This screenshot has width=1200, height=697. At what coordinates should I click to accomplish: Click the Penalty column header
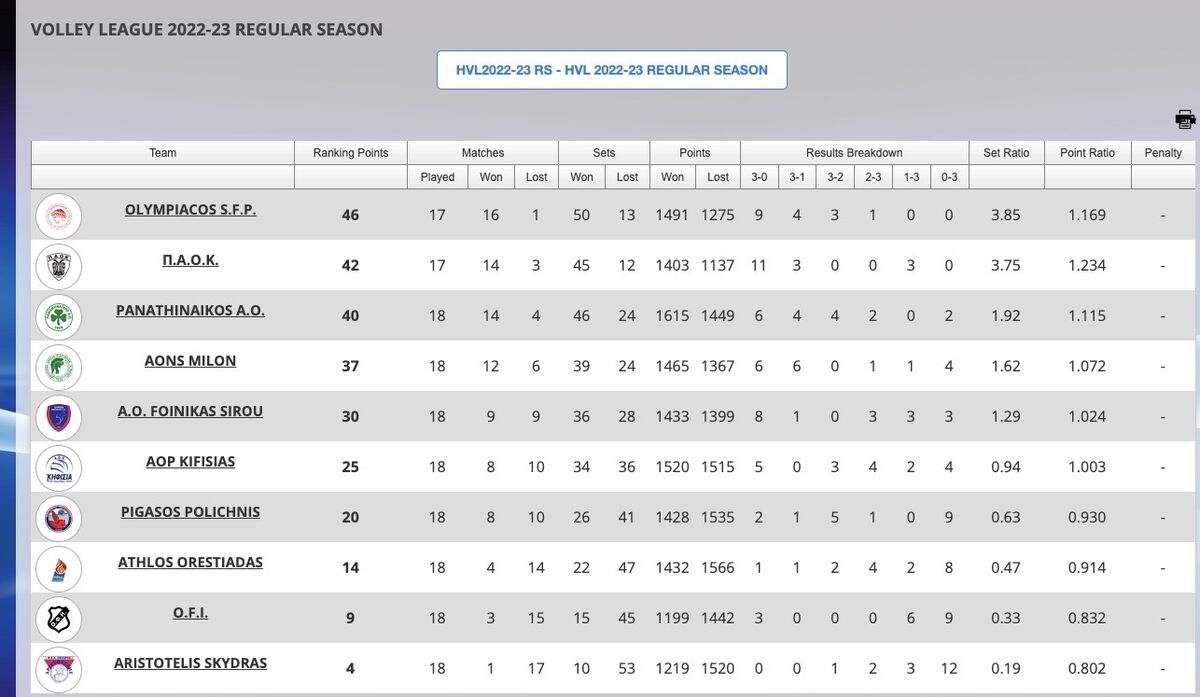(1163, 153)
